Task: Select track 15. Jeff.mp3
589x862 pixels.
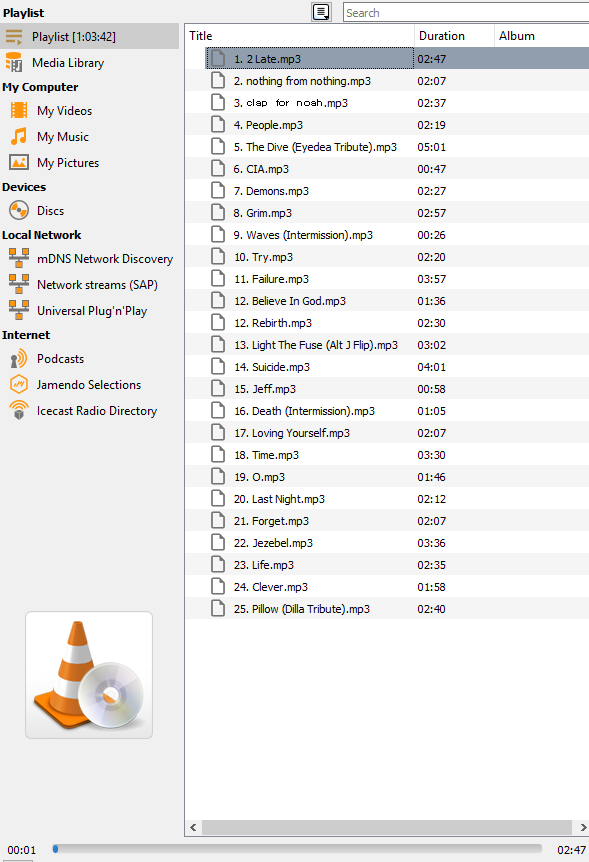Action: 387,389
